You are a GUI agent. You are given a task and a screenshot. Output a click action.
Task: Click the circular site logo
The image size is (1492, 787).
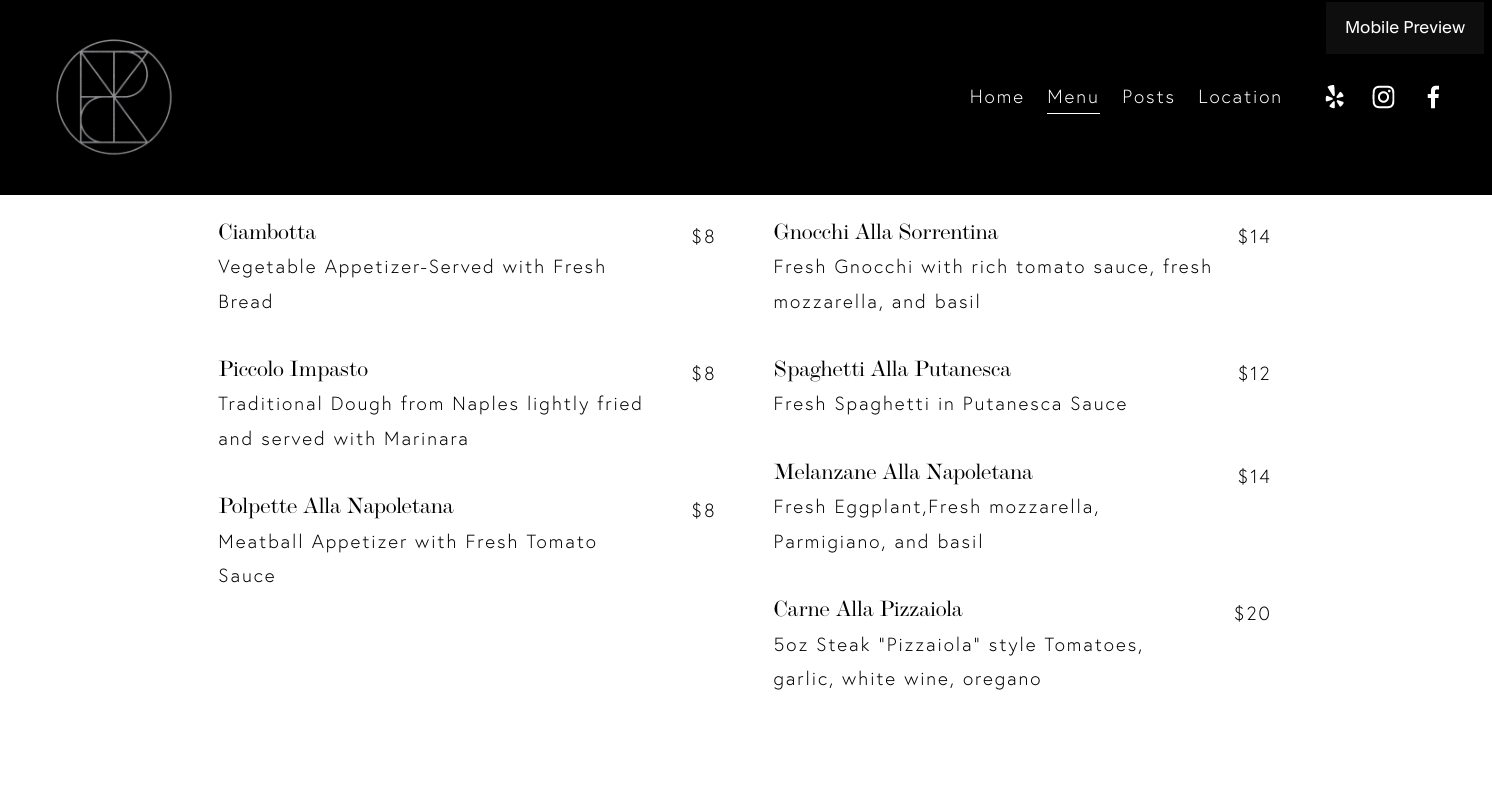(x=114, y=97)
